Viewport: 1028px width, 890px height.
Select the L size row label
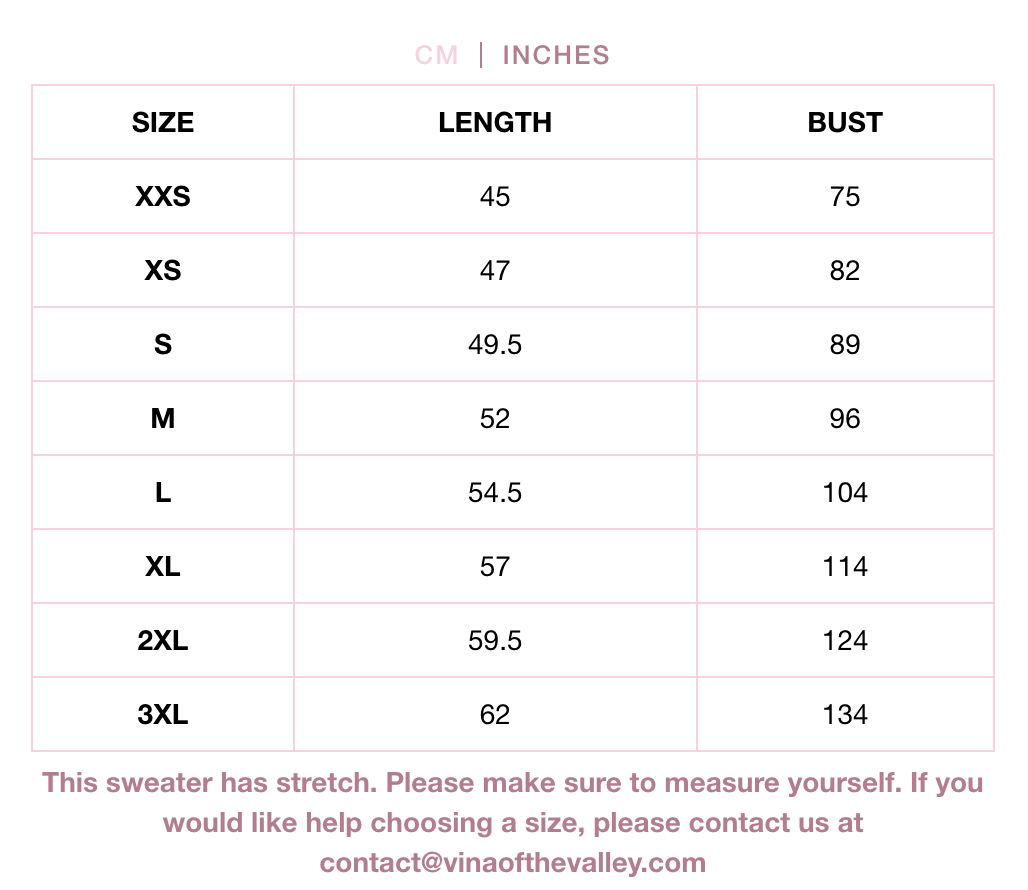point(163,493)
